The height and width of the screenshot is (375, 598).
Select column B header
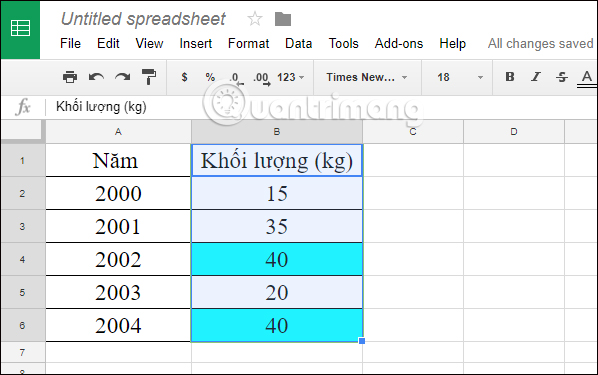click(277, 132)
